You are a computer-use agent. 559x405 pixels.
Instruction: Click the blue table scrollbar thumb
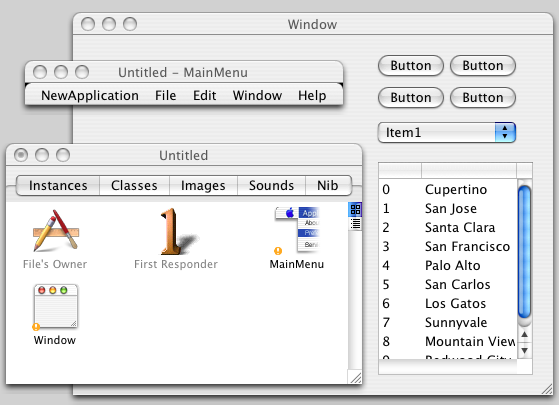tap(524, 252)
